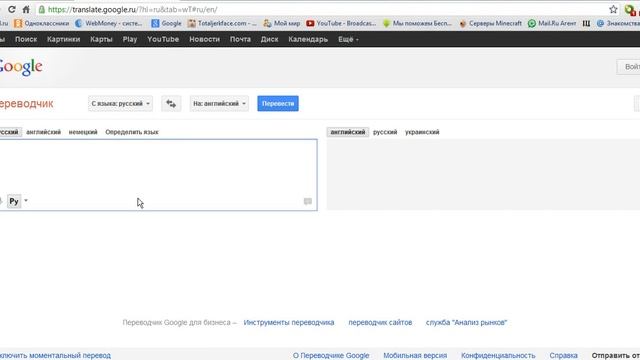The image size is (640, 360).
Task: Open the С языка: русский dropdown
Action: click(x=120, y=104)
